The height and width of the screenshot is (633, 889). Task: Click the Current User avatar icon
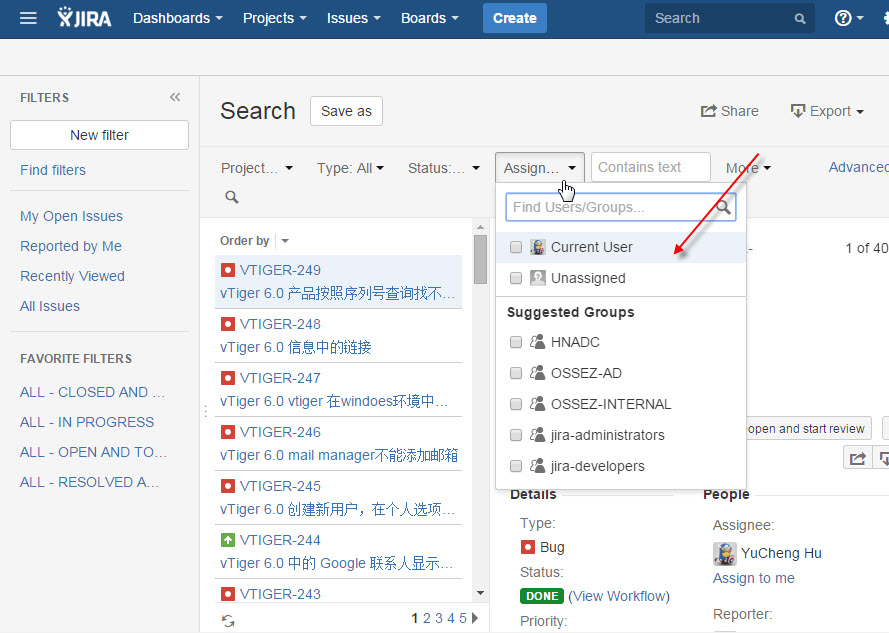pyautogui.click(x=537, y=247)
